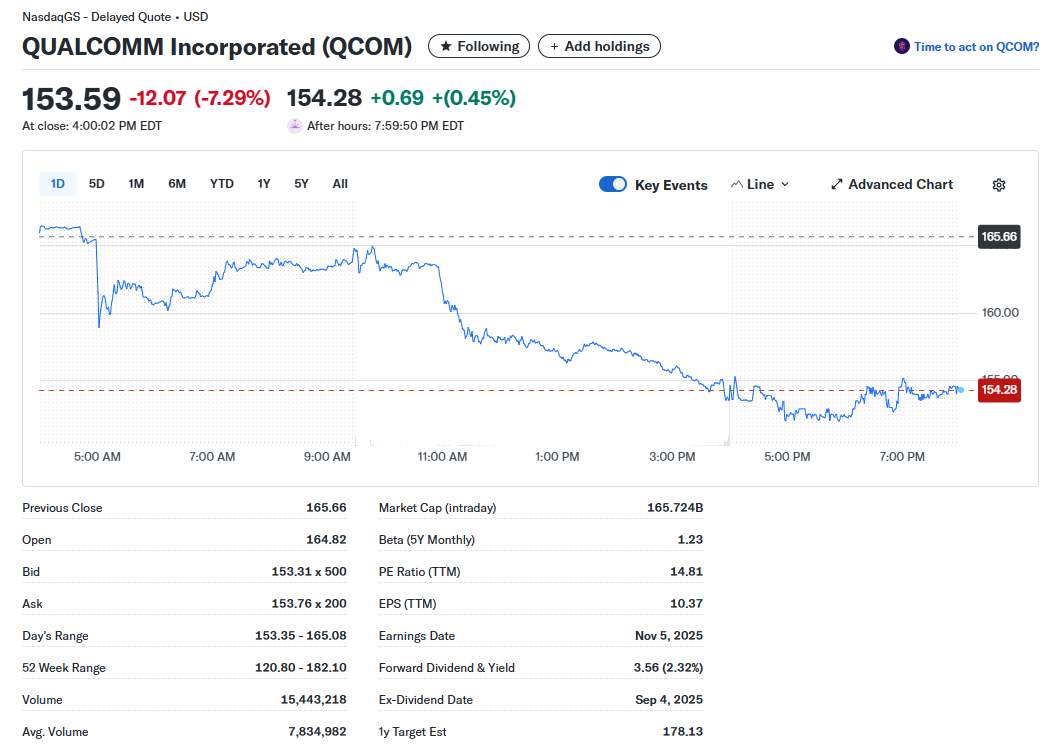Click the QUALCOMM Incorporated (QCOM) heading
The image size is (1048, 752).
point(217,47)
